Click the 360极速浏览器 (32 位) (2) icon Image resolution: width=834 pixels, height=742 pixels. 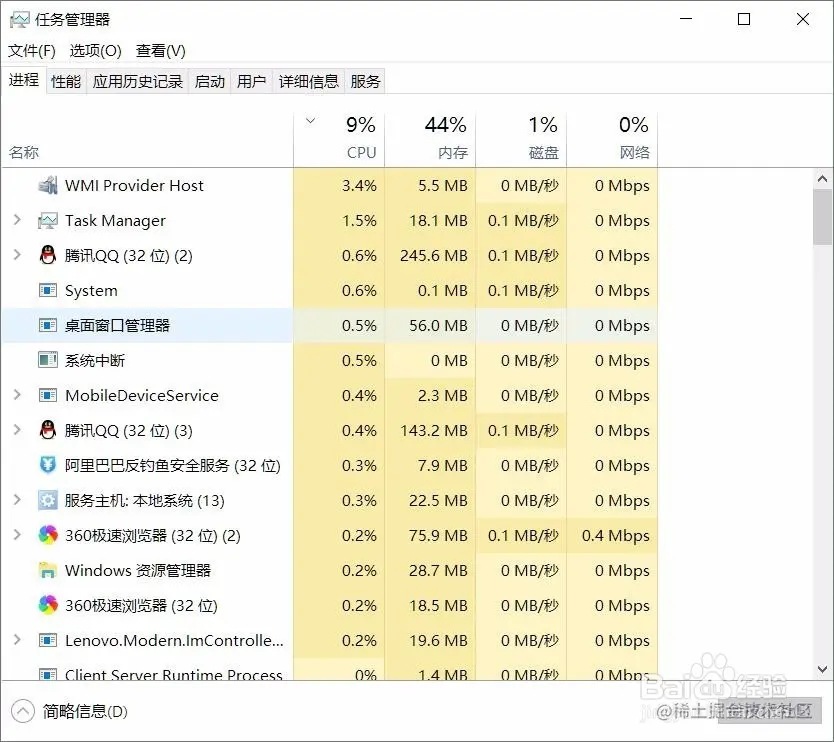tap(48, 535)
